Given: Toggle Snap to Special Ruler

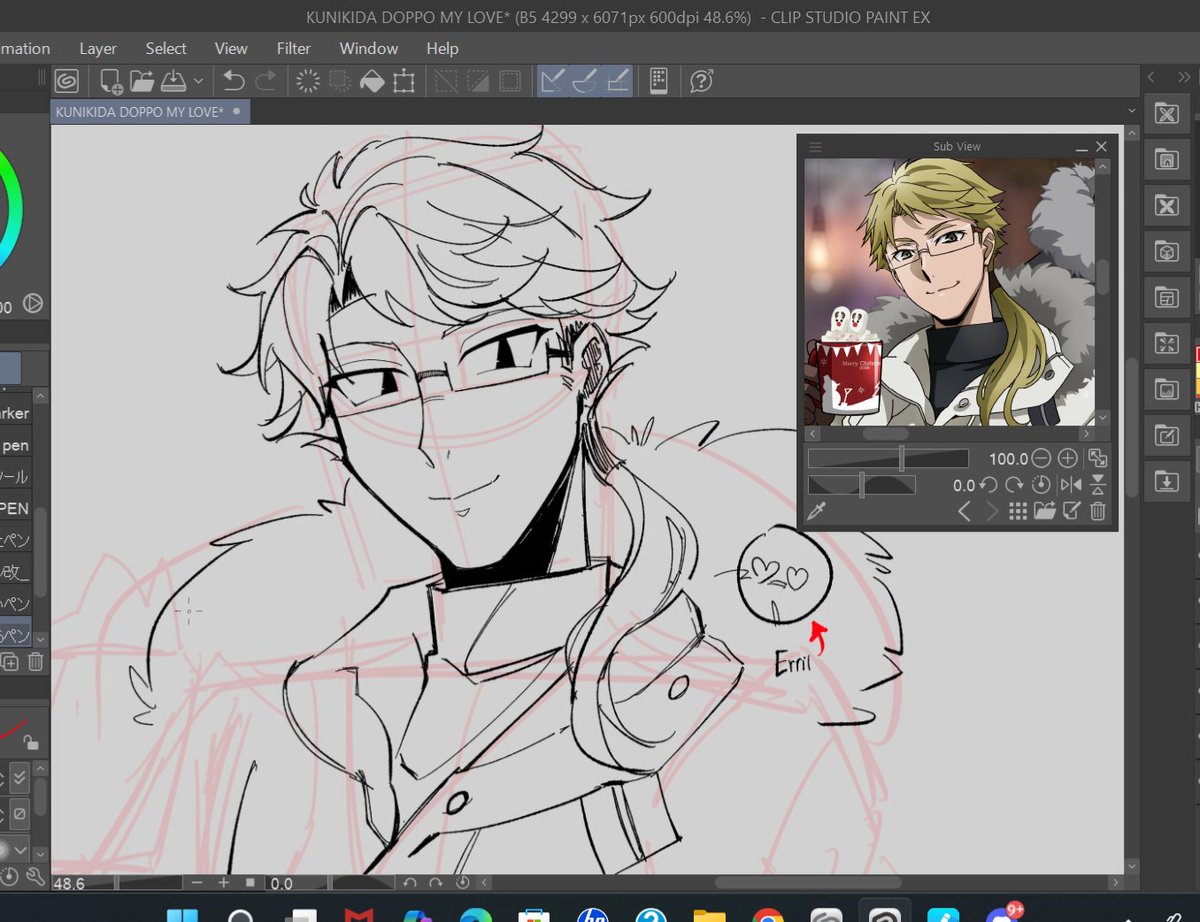Looking at the screenshot, I should tap(586, 81).
